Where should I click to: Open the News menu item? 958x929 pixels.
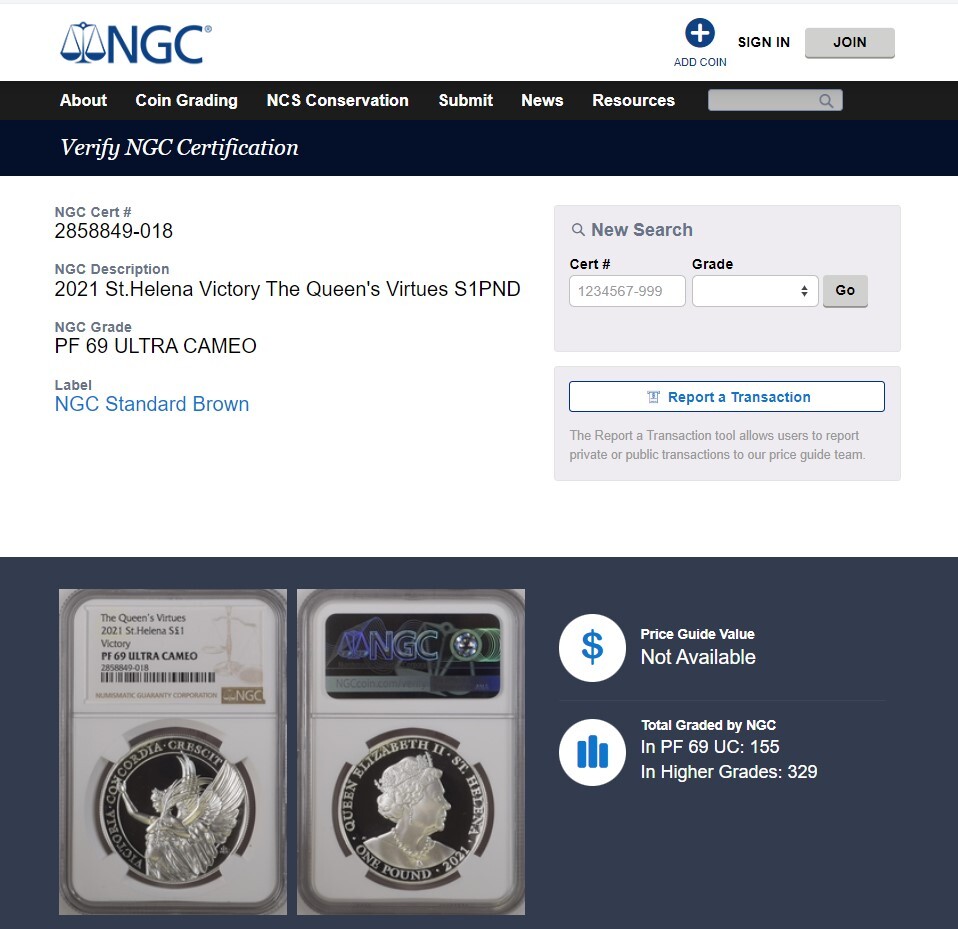pyautogui.click(x=542, y=100)
